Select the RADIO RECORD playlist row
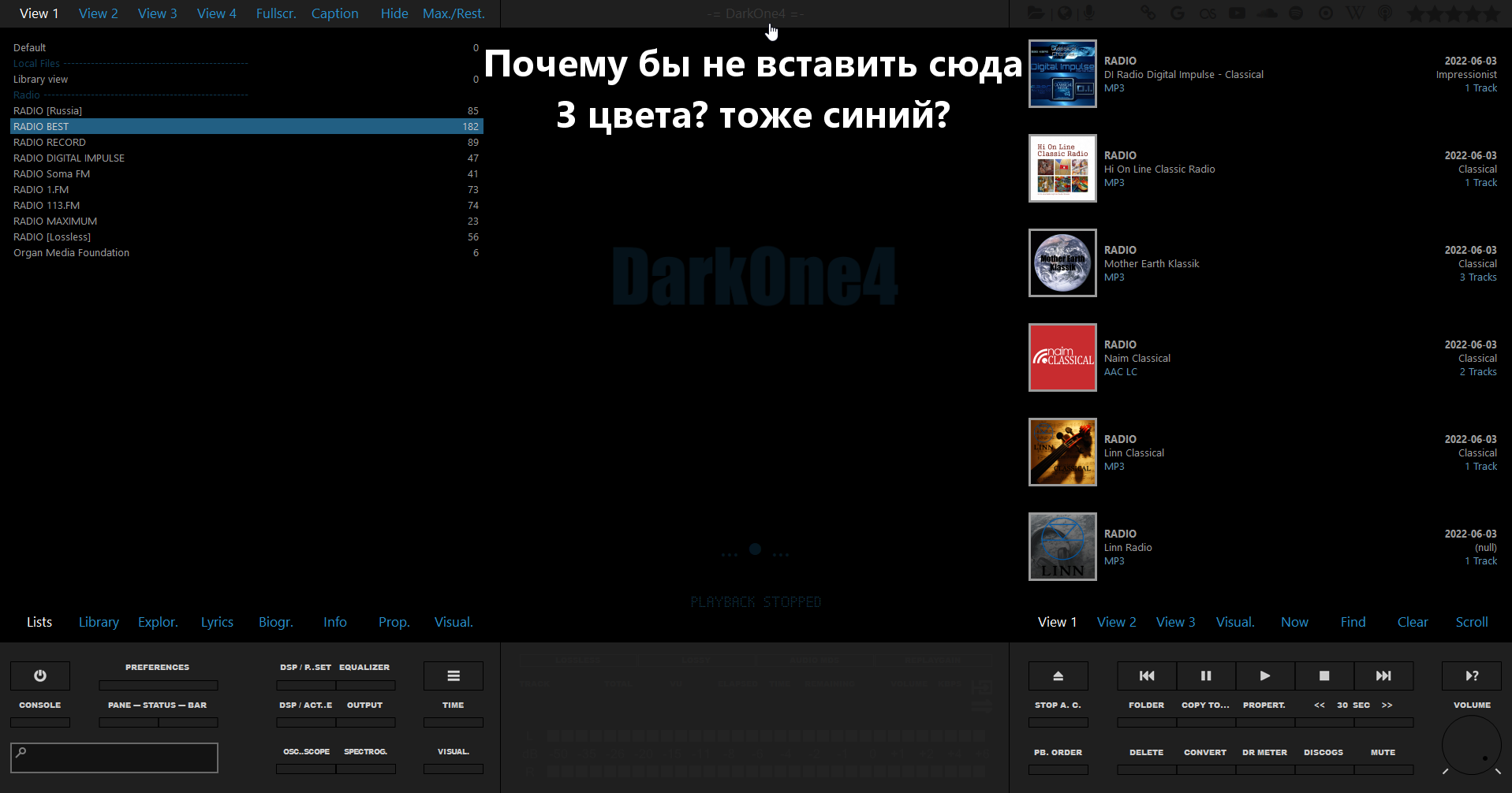The height and width of the screenshot is (793, 1512). click(246, 143)
